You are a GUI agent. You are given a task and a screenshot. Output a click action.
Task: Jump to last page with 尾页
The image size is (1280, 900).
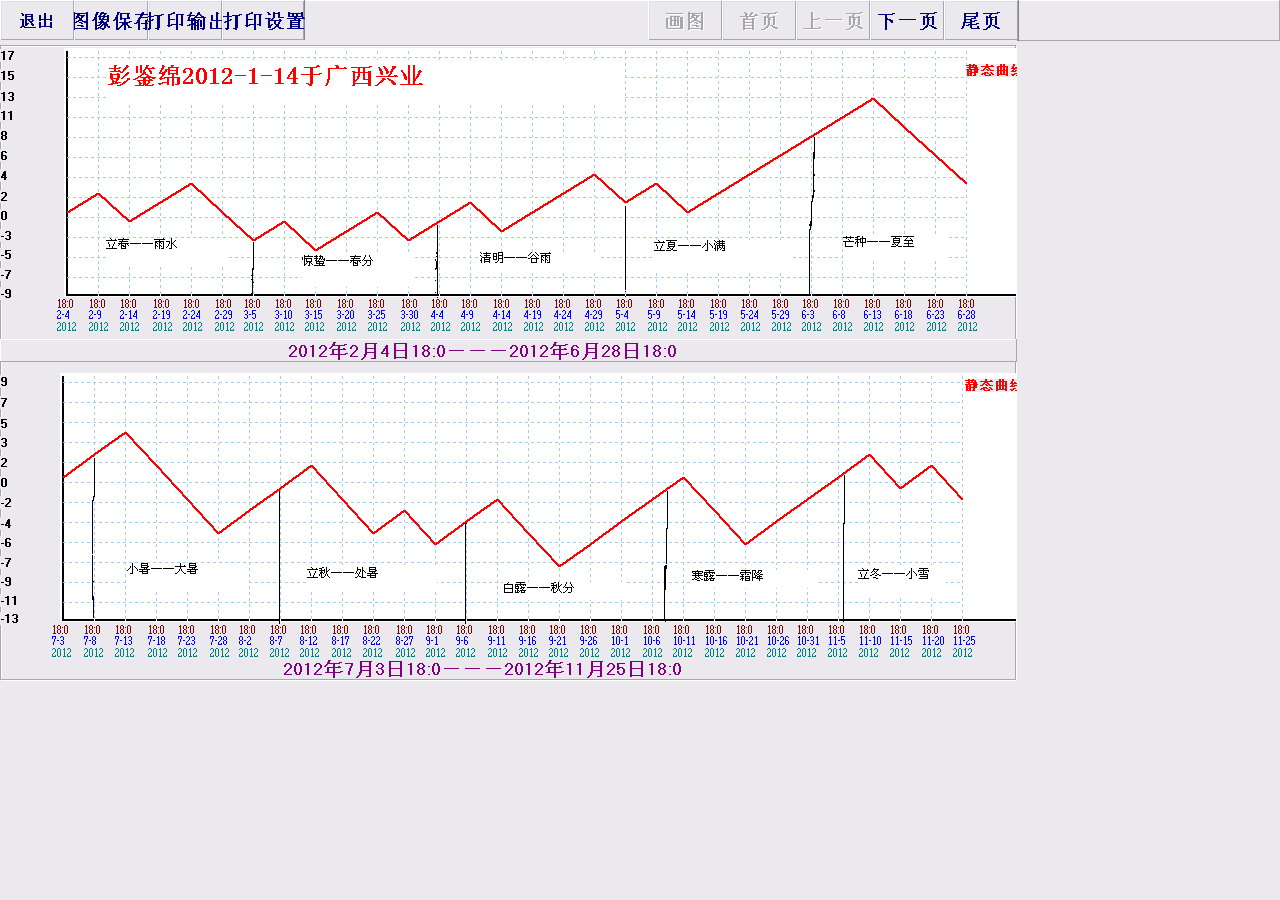[x=980, y=21]
